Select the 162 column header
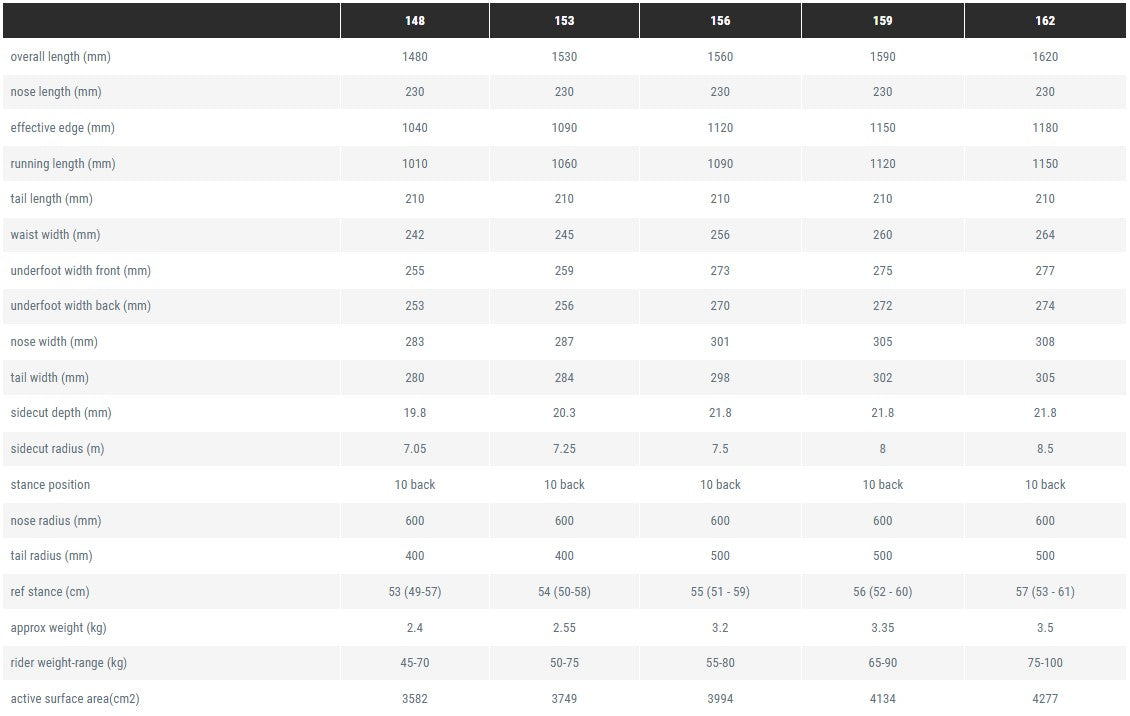Image resolution: width=1130 pixels, height=716 pixels. click(1045, 21)
